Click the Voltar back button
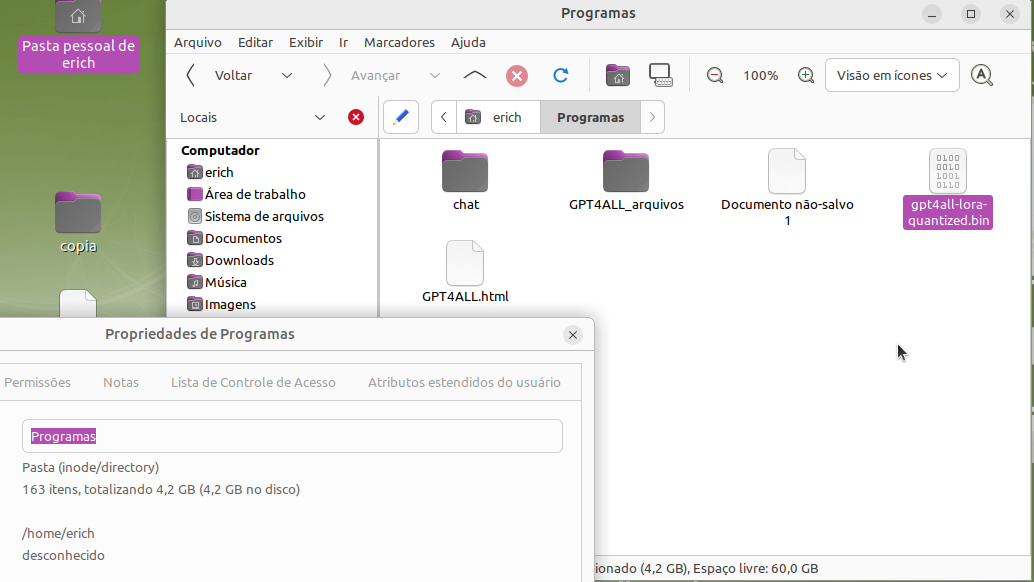Image resolution: width=1034 pixels, height=582 pixels. [x=220, y=75]
